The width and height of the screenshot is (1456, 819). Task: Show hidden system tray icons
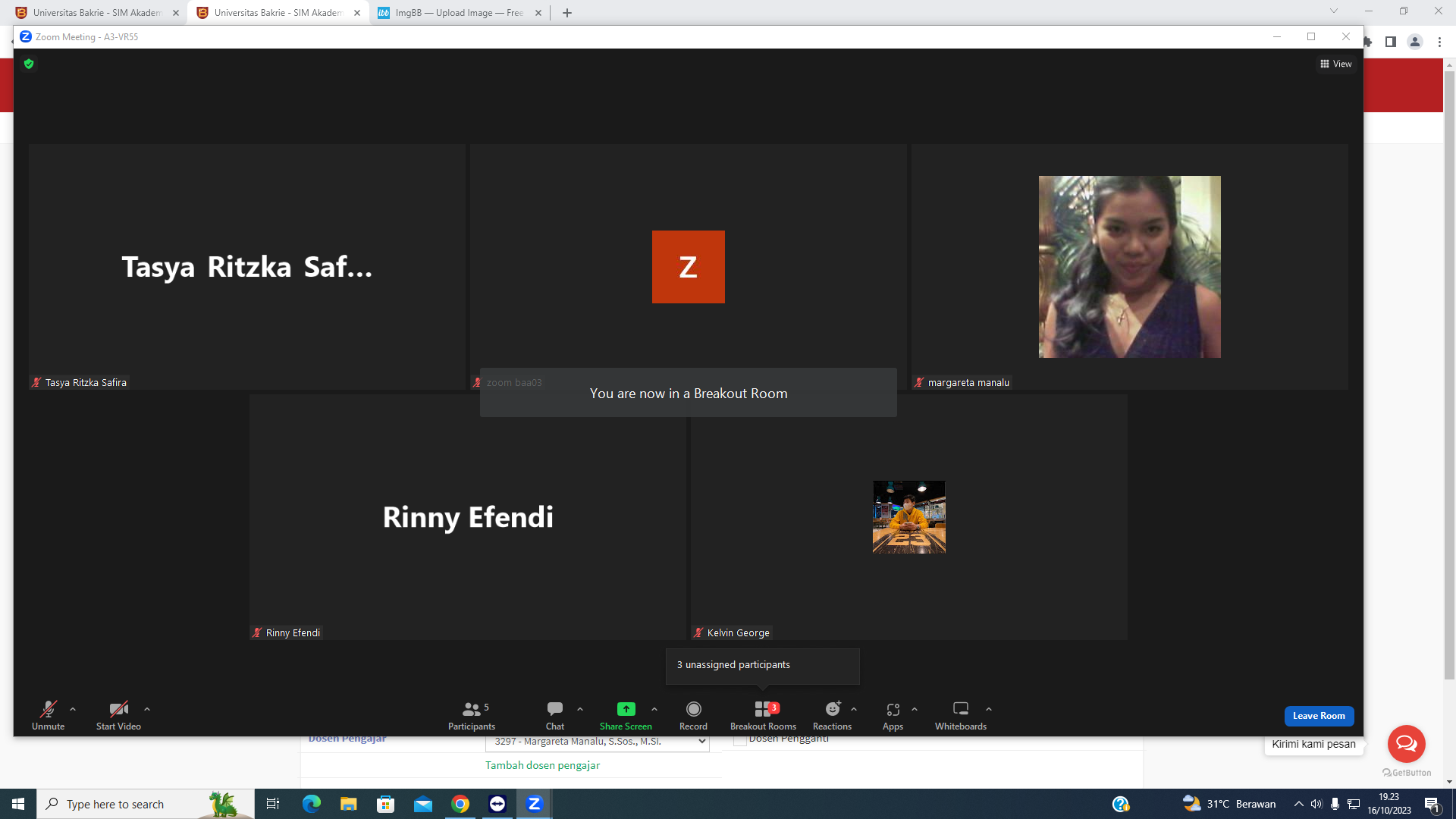click(x=1298, y=804)
